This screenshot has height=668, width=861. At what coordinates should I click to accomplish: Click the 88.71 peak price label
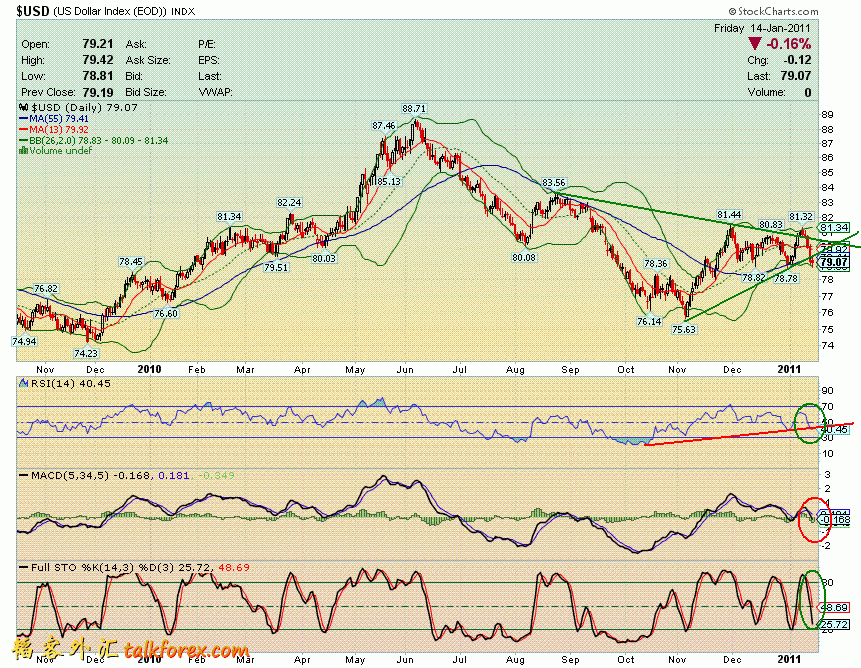(x=414, y=108)
